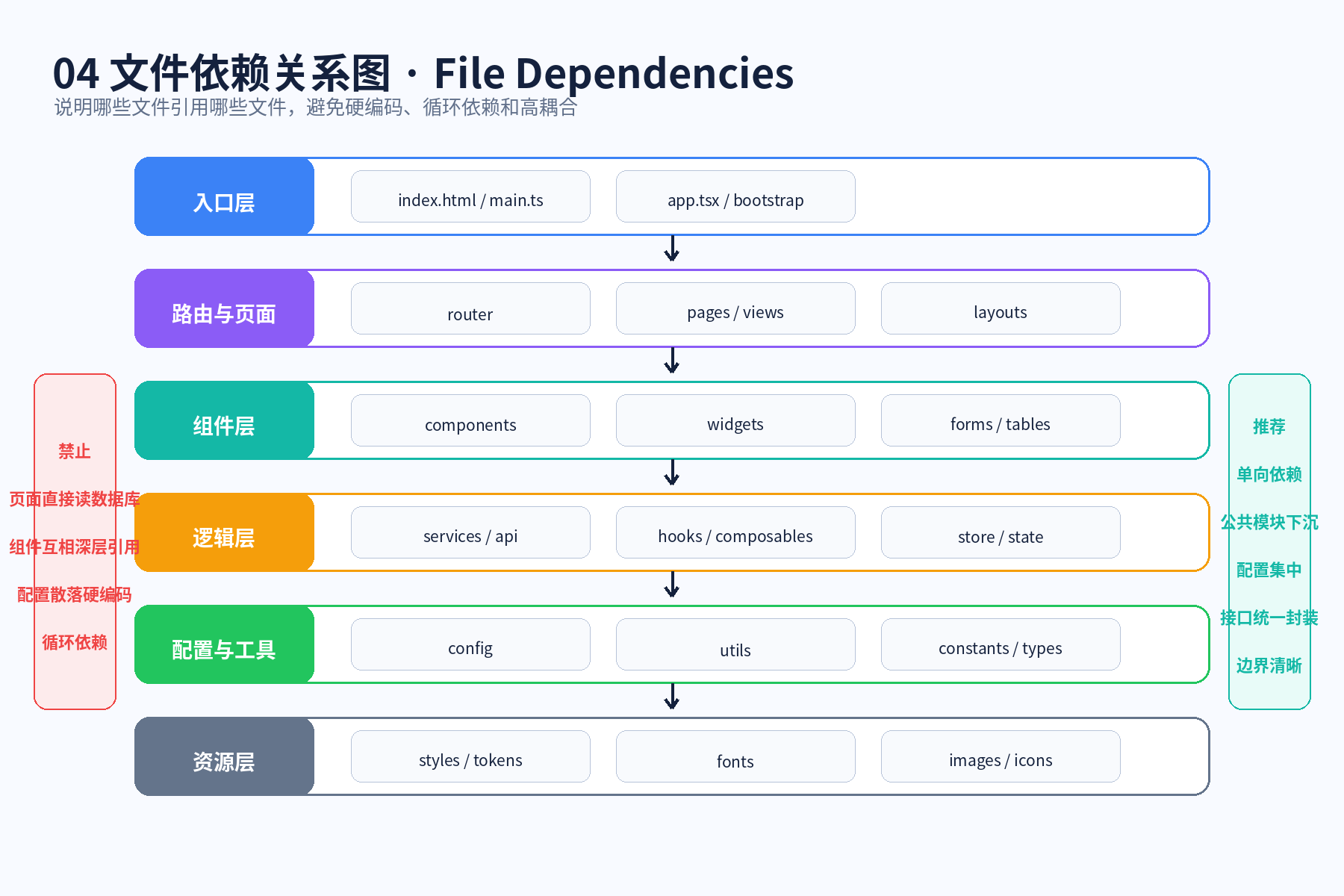Click the styles / tokens box
Image resolution: width=1344 pixels, height=896 pixels.
click(x=470, y=756)
